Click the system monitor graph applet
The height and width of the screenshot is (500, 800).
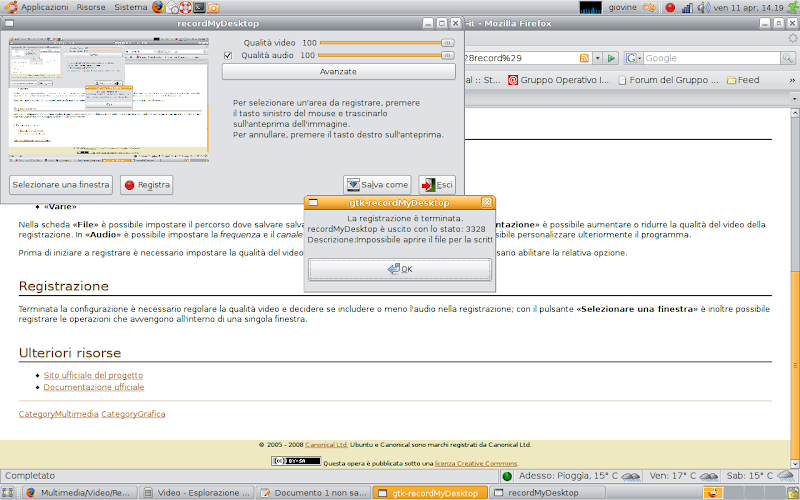590,7
